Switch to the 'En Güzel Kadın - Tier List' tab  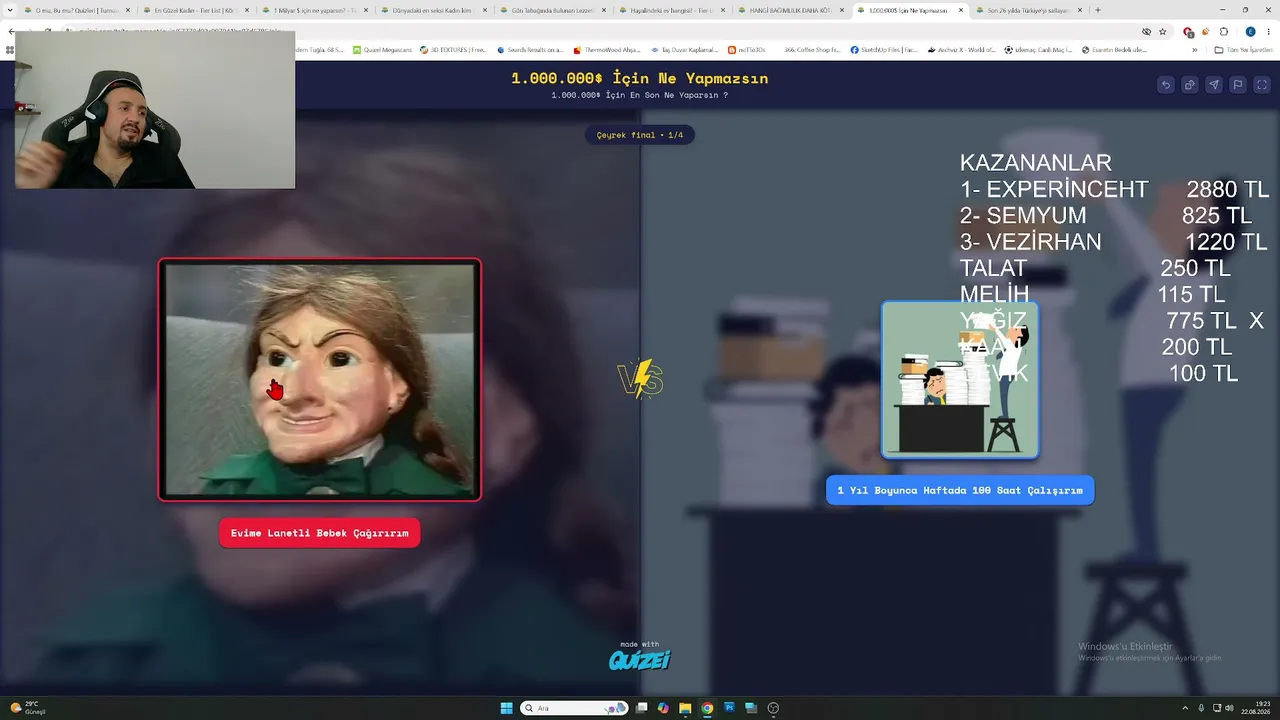197,10
